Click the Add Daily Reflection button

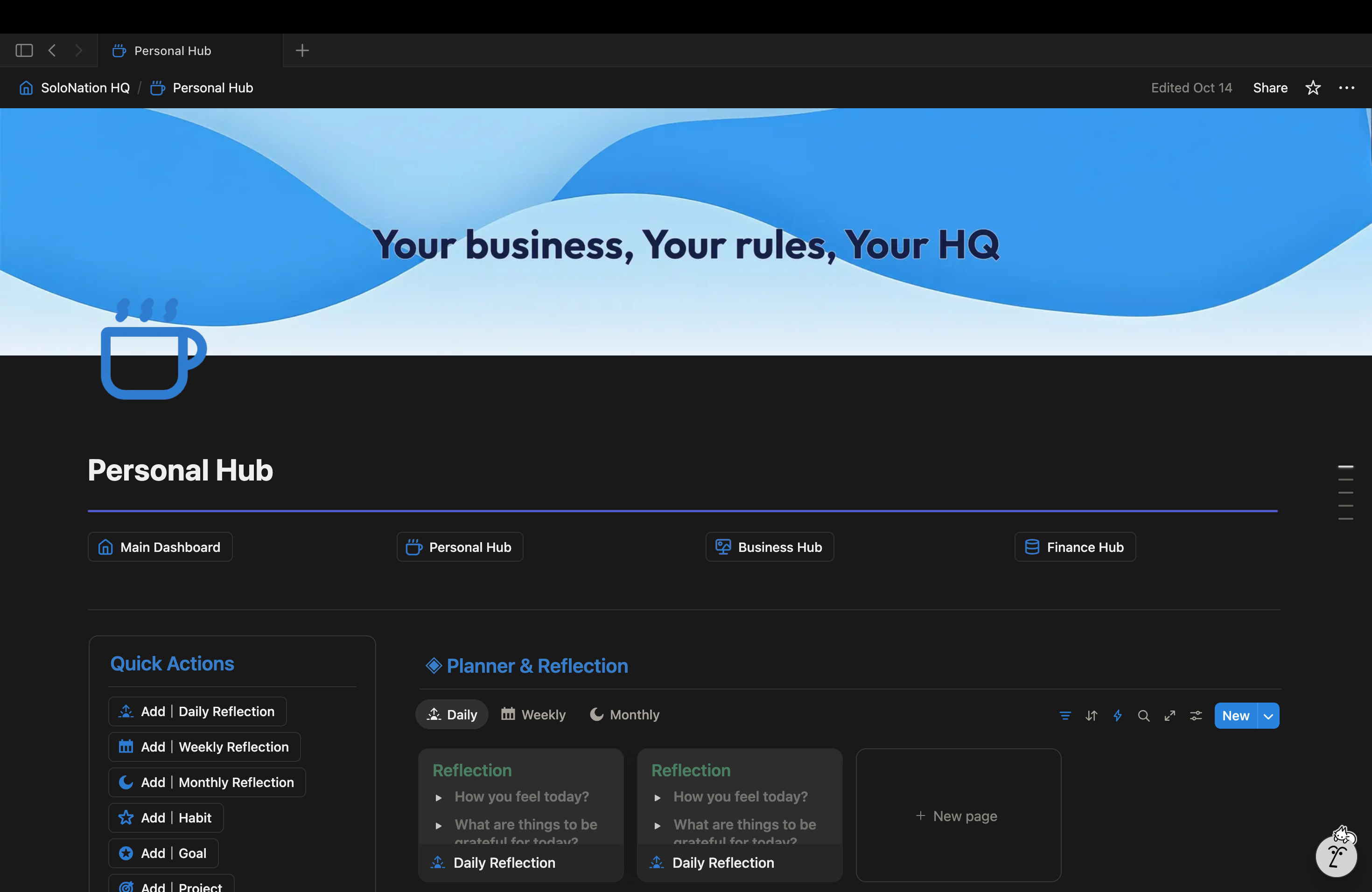(197, 711)
